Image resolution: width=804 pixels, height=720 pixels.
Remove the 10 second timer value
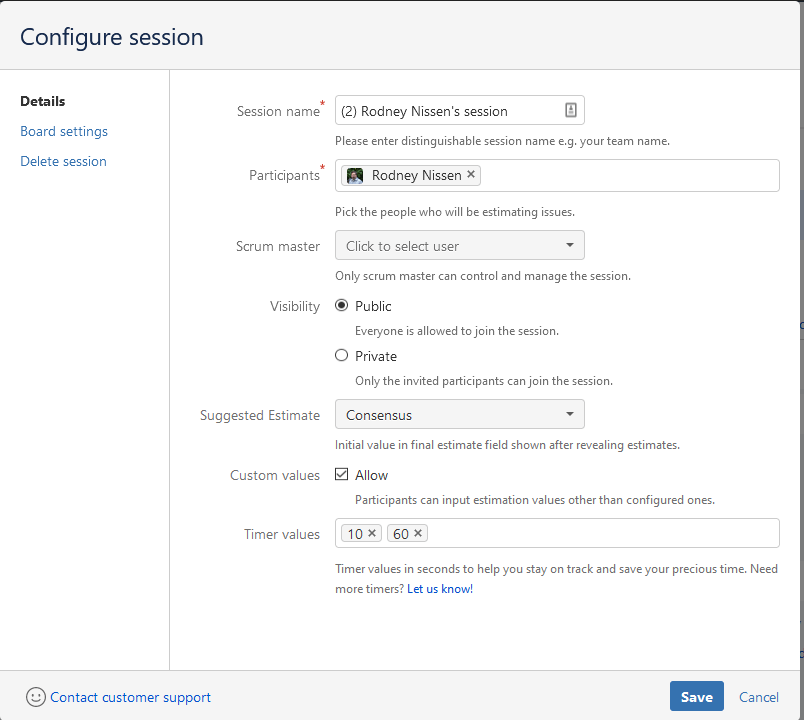point(372,534)
